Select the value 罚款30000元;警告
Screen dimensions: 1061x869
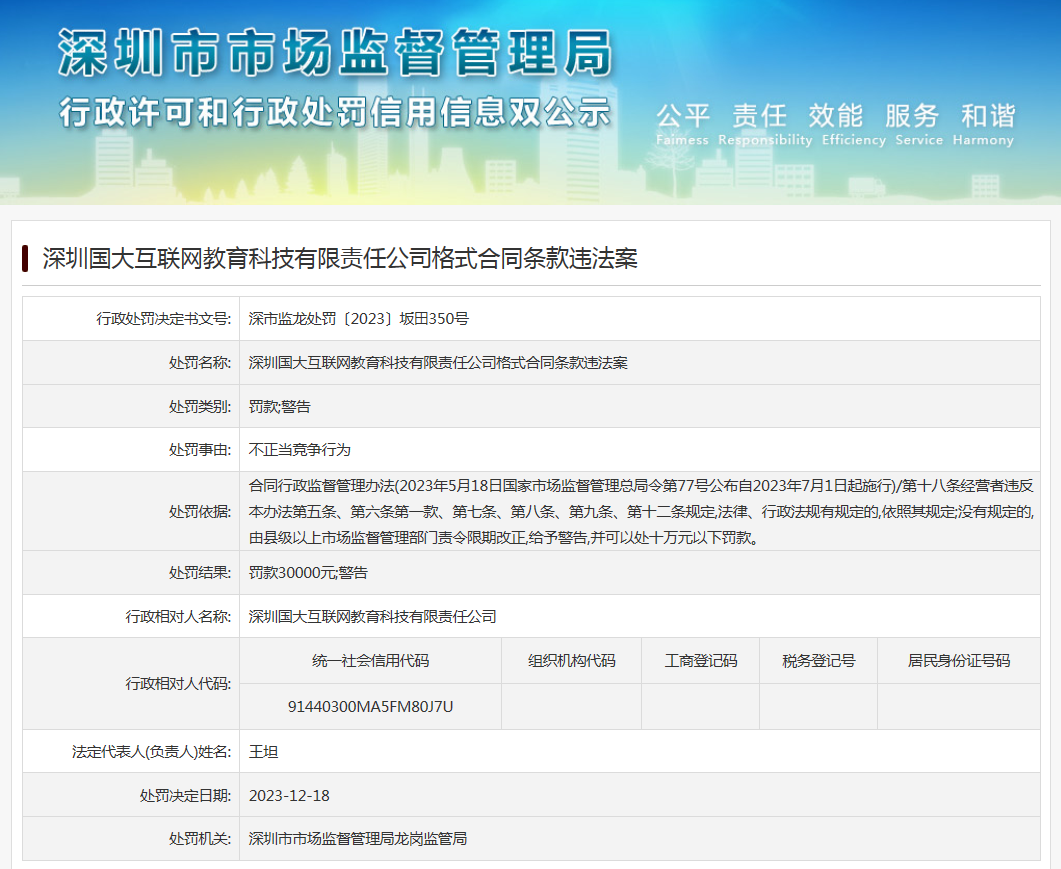(x=308, y=573)
